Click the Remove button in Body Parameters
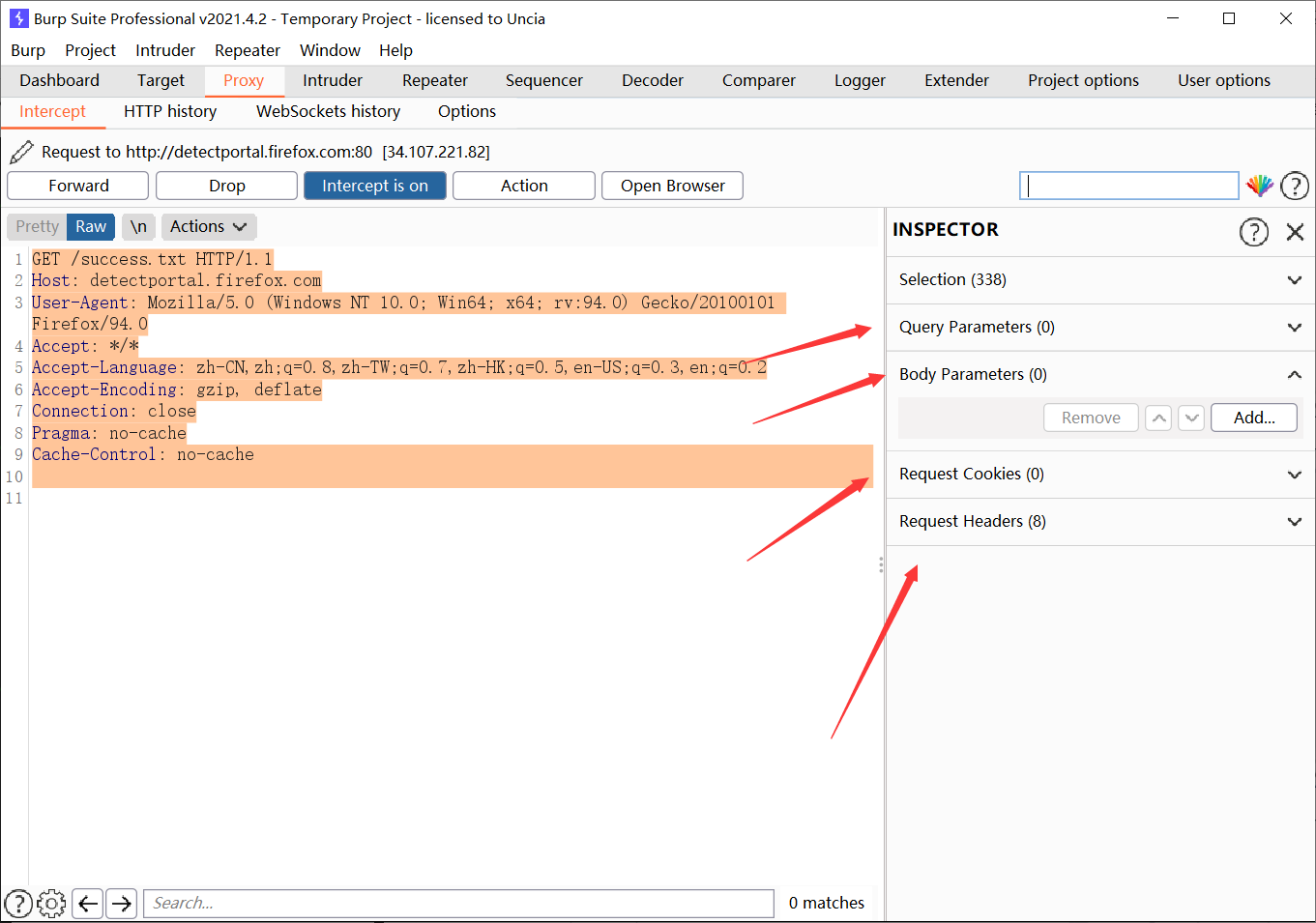This screenshot has height=923, width=1316. click(1091, 418)
